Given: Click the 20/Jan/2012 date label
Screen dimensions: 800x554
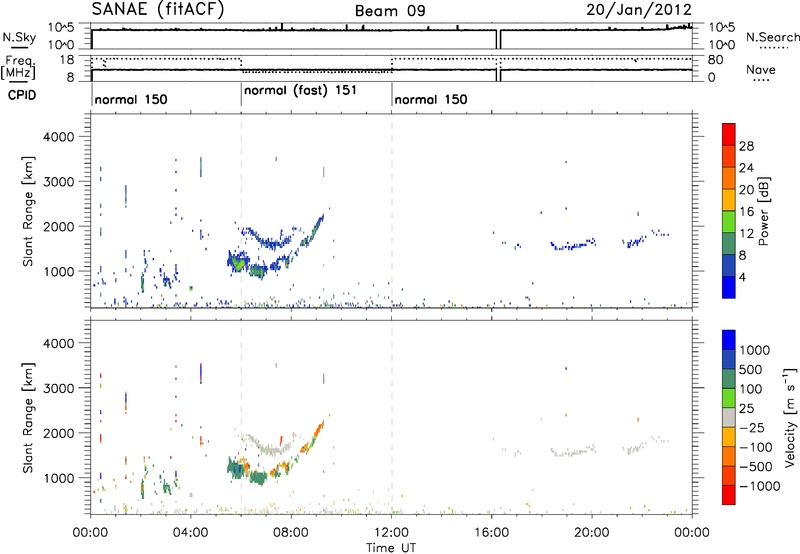Looking at the screenshot, I should tap(639, 10).
